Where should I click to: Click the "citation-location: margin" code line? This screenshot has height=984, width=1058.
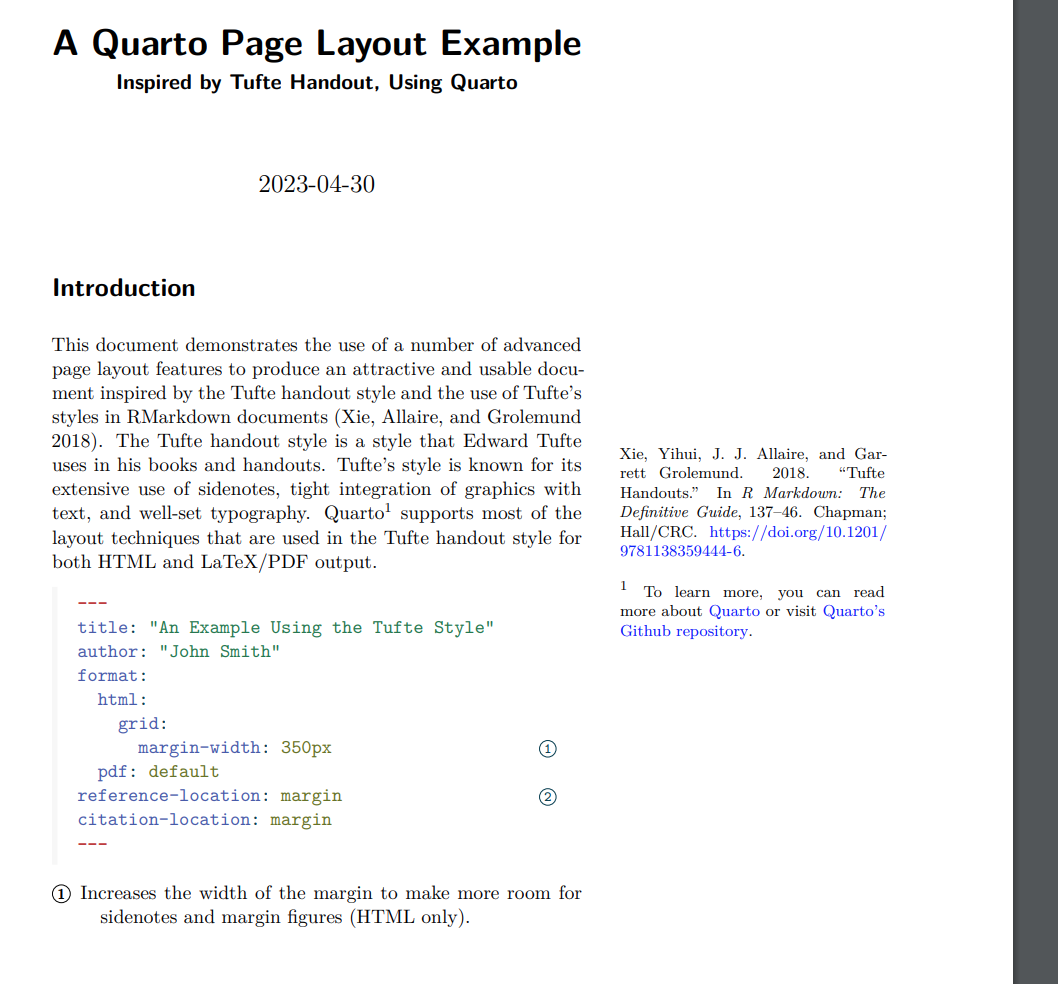click(205, 820)
